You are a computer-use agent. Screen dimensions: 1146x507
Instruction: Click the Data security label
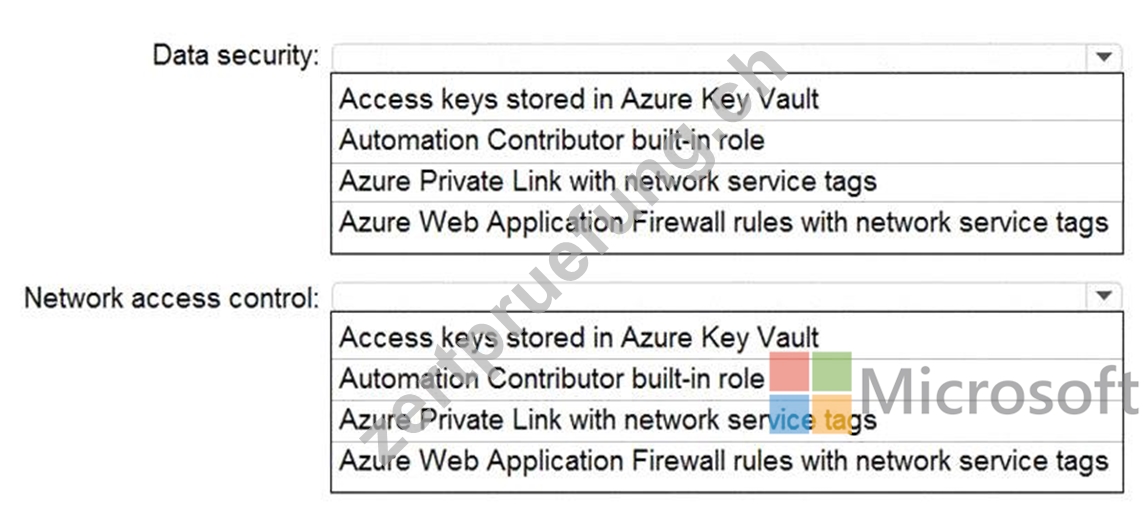pos(236,56)
